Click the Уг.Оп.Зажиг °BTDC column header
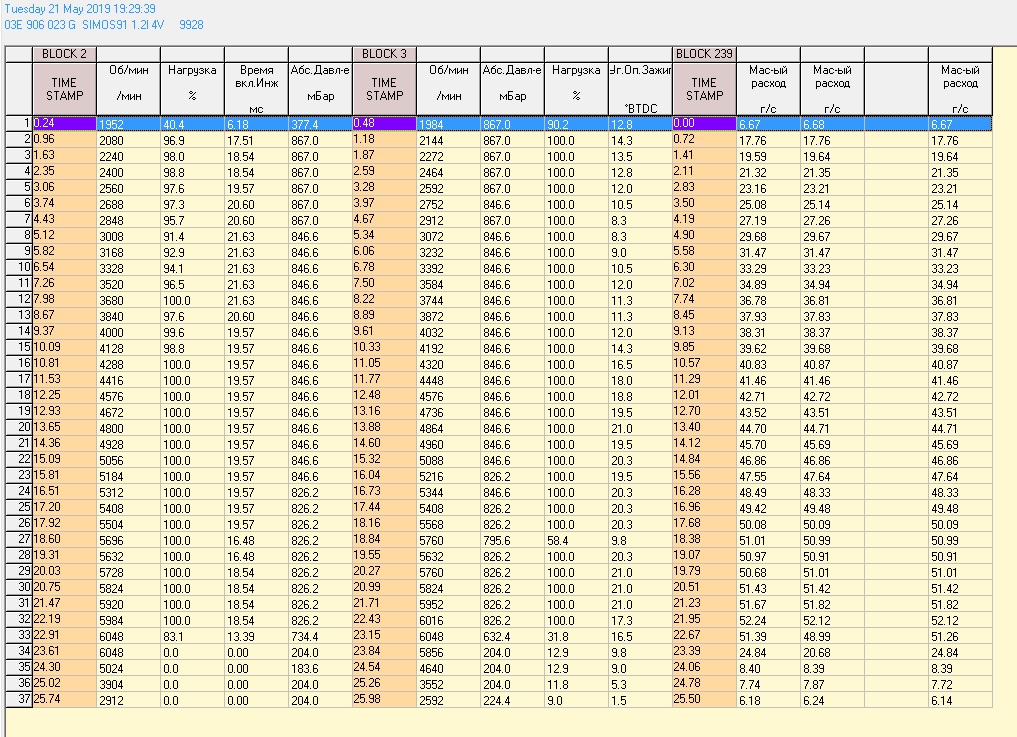 640,89
